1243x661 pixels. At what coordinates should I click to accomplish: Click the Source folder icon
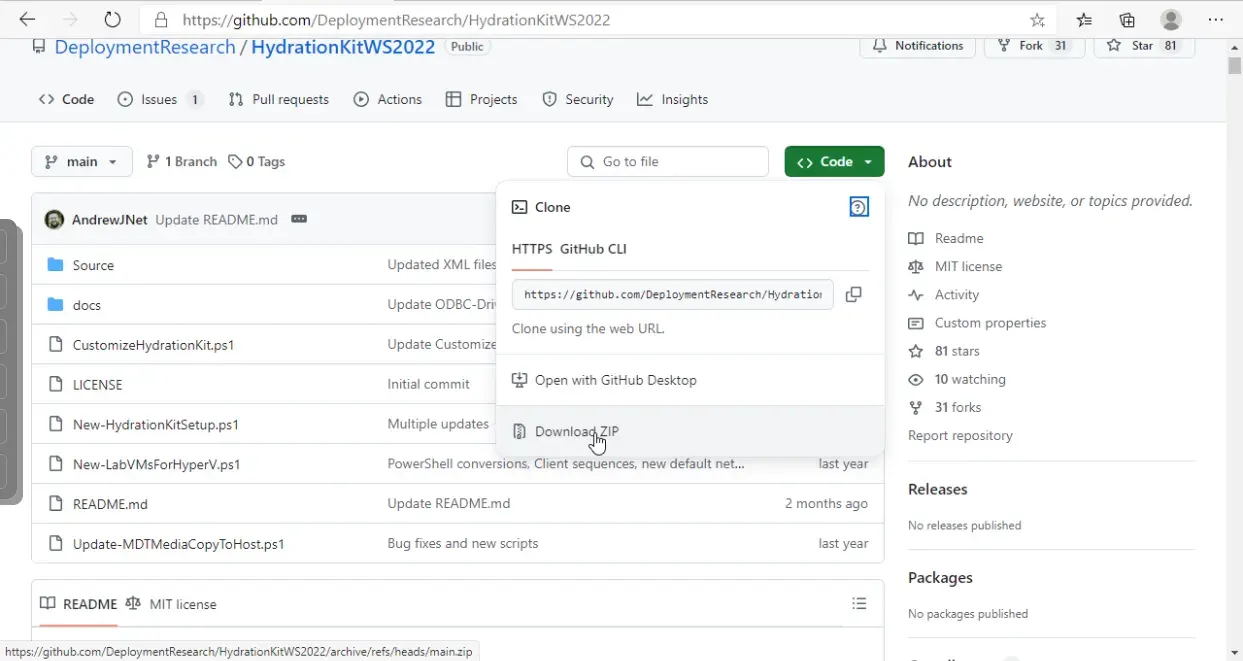(56, 265)
